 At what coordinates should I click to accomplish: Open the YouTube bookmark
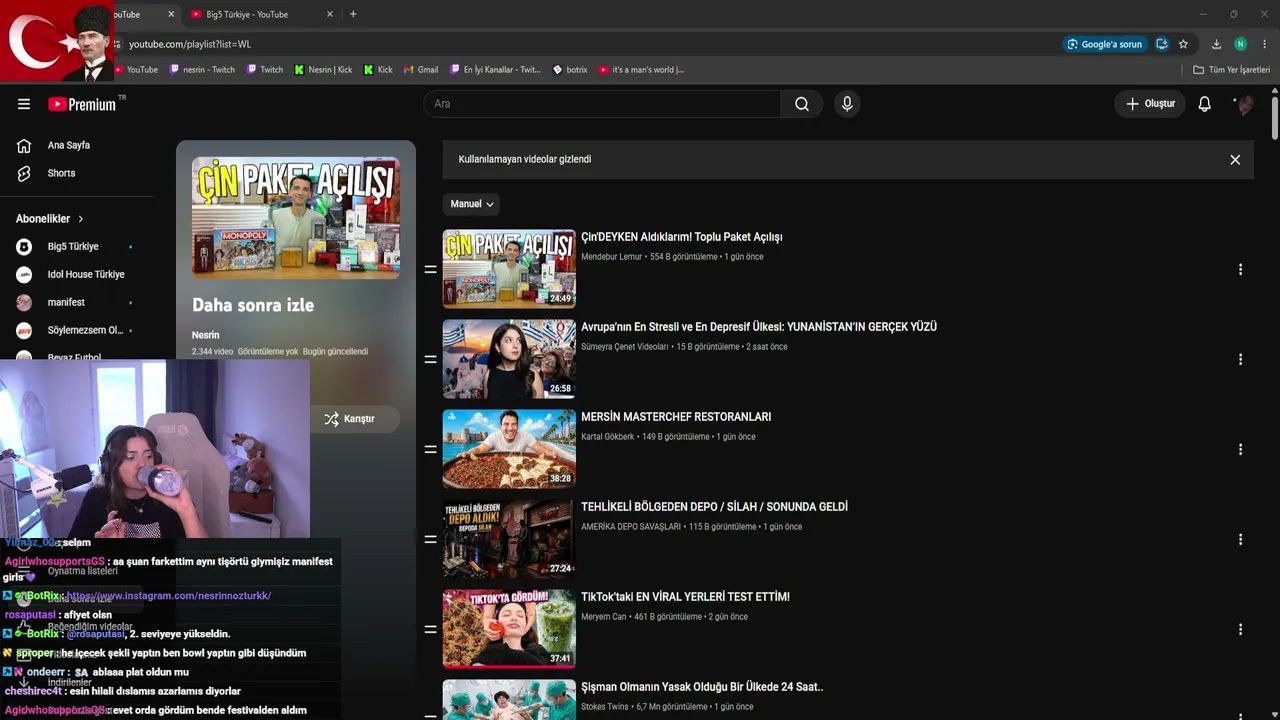tap(134, 70)
